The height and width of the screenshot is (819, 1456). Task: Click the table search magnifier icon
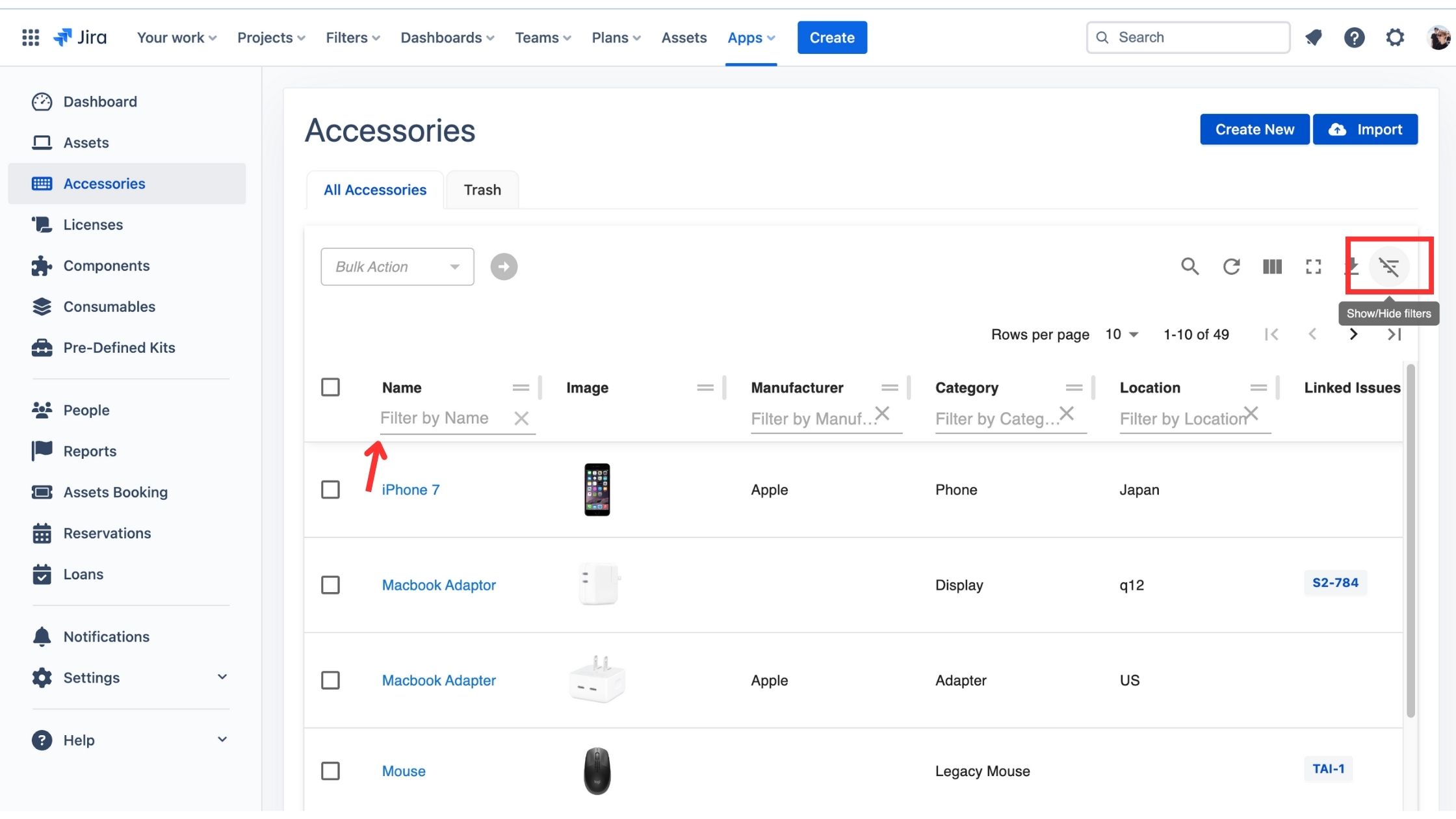[x=1189, y=266]
